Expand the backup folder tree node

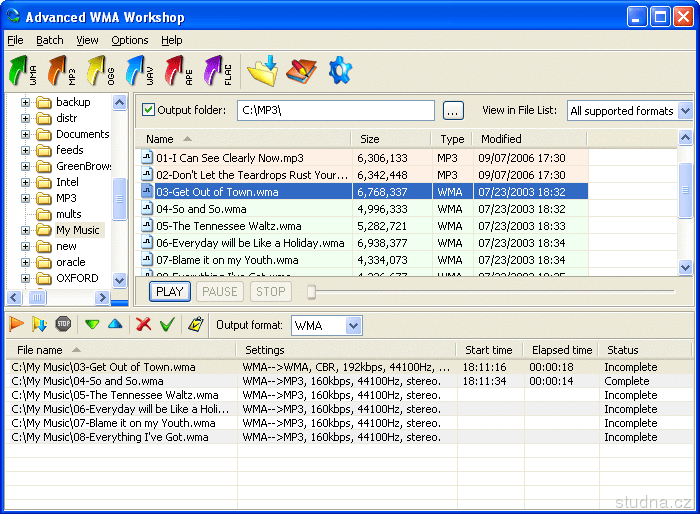click(25, 102)
